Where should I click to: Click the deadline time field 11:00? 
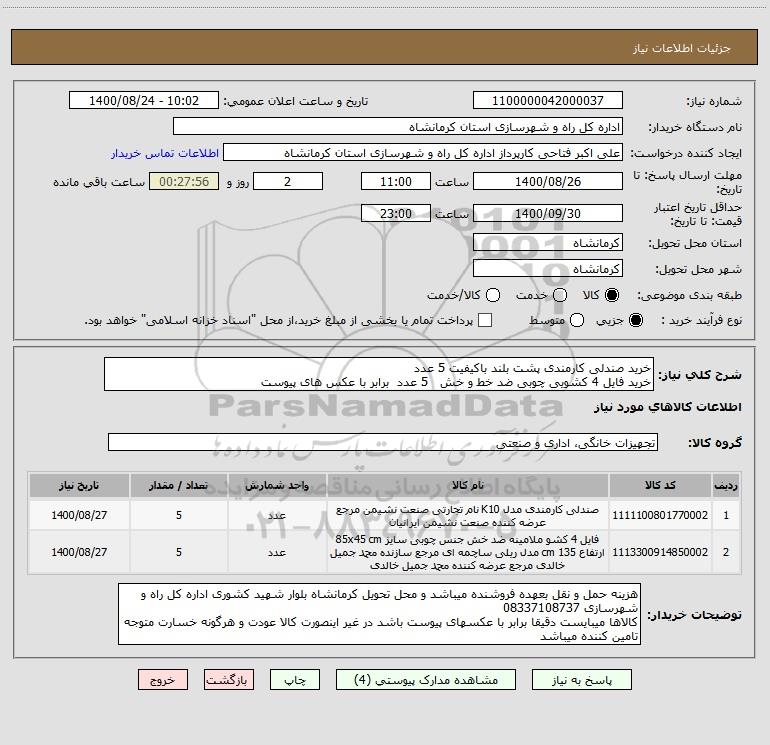[396, 181]
